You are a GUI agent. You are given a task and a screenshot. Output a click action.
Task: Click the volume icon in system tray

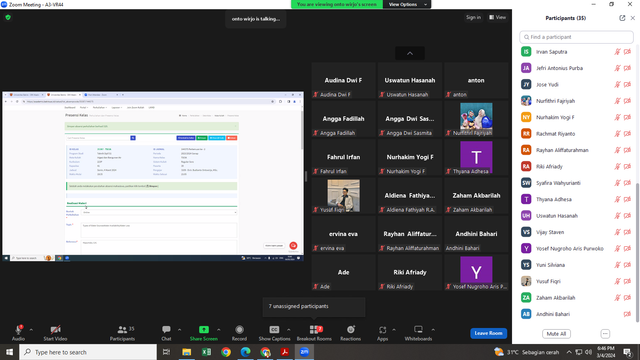click(588, 352)
